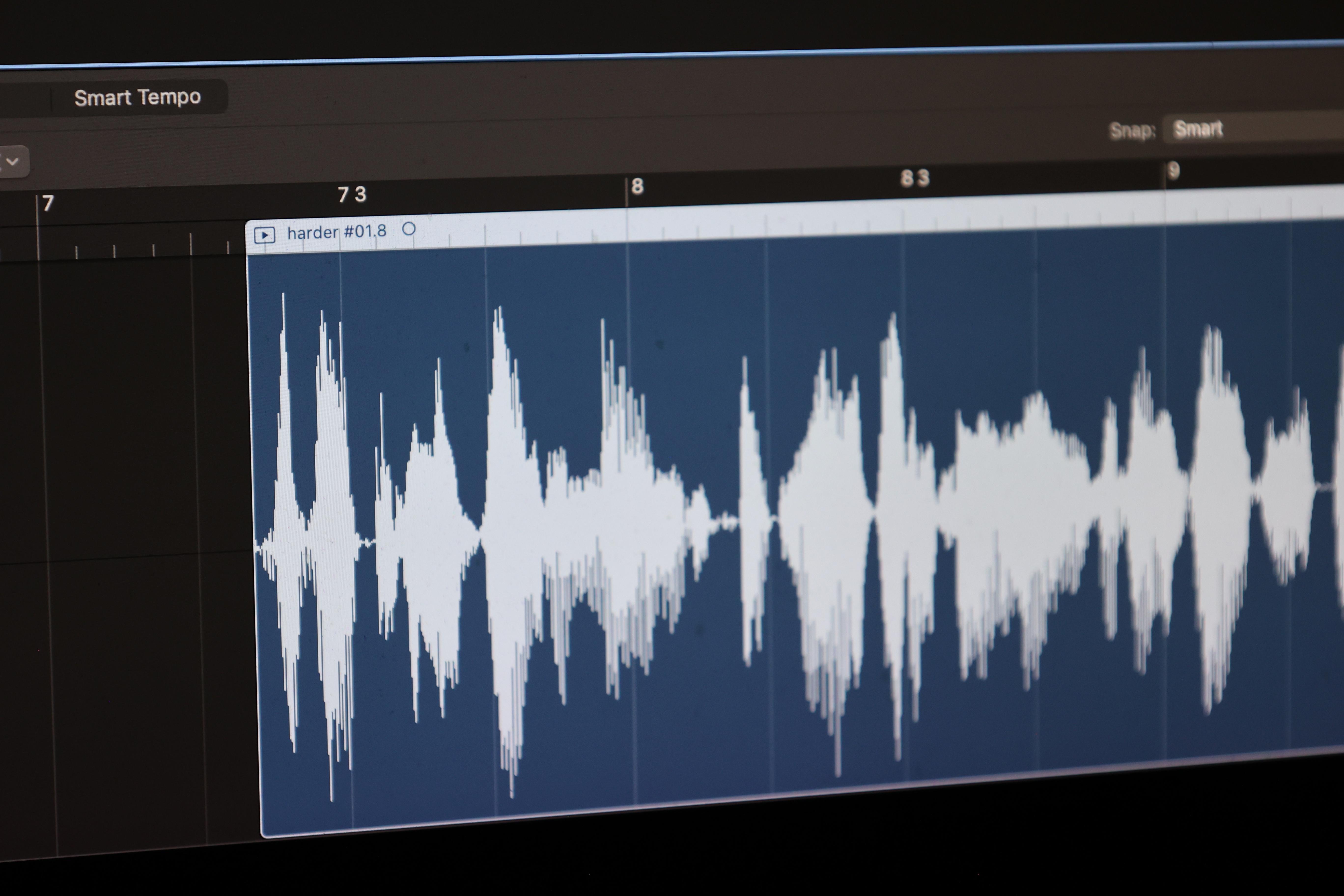Click the loop circle icon beside harder #01.8
Image resolution: width=1344 pixels, height=896 pixels.
[x=408, y=229]
